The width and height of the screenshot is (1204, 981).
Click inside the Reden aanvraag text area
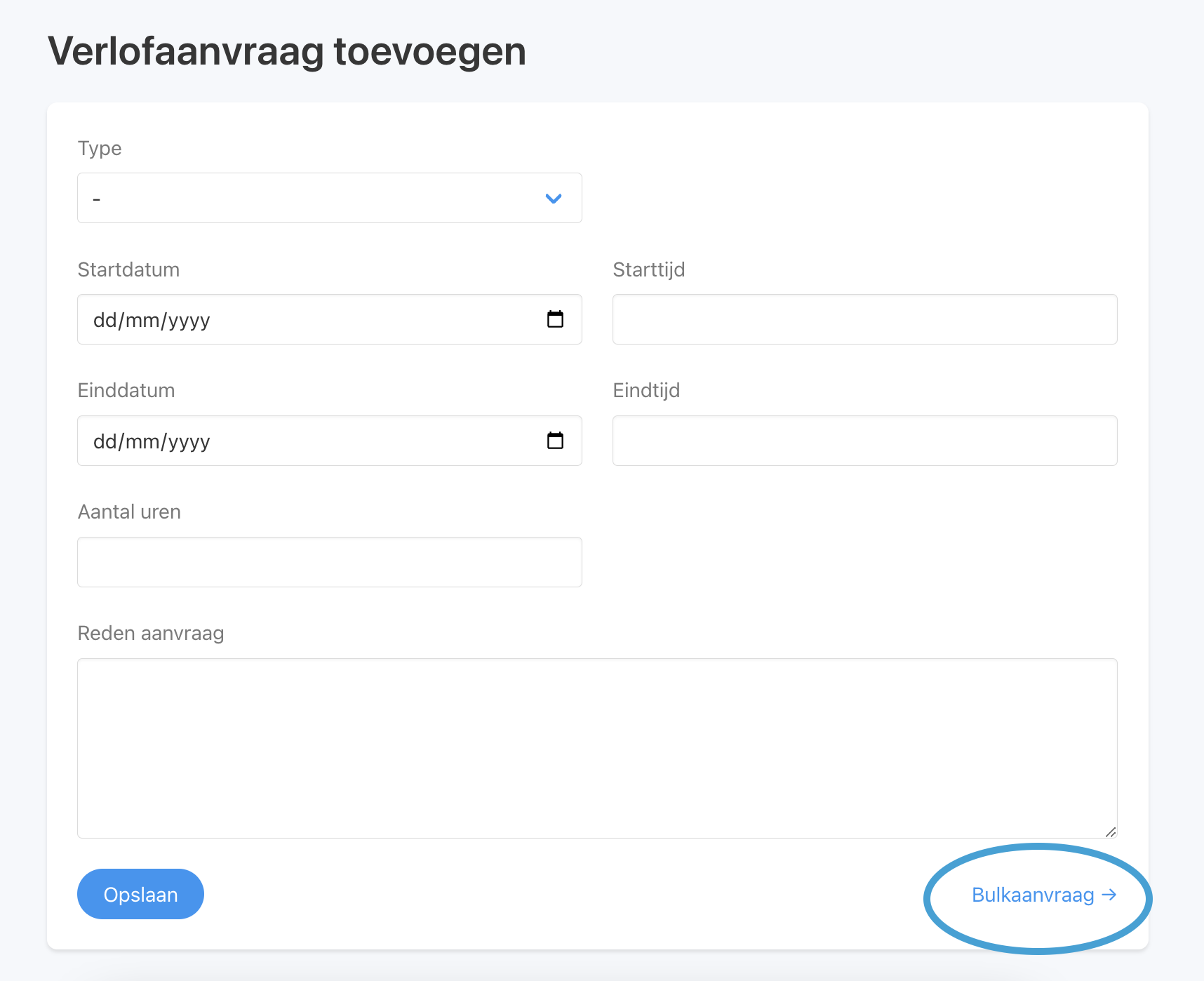pos(596,747)
